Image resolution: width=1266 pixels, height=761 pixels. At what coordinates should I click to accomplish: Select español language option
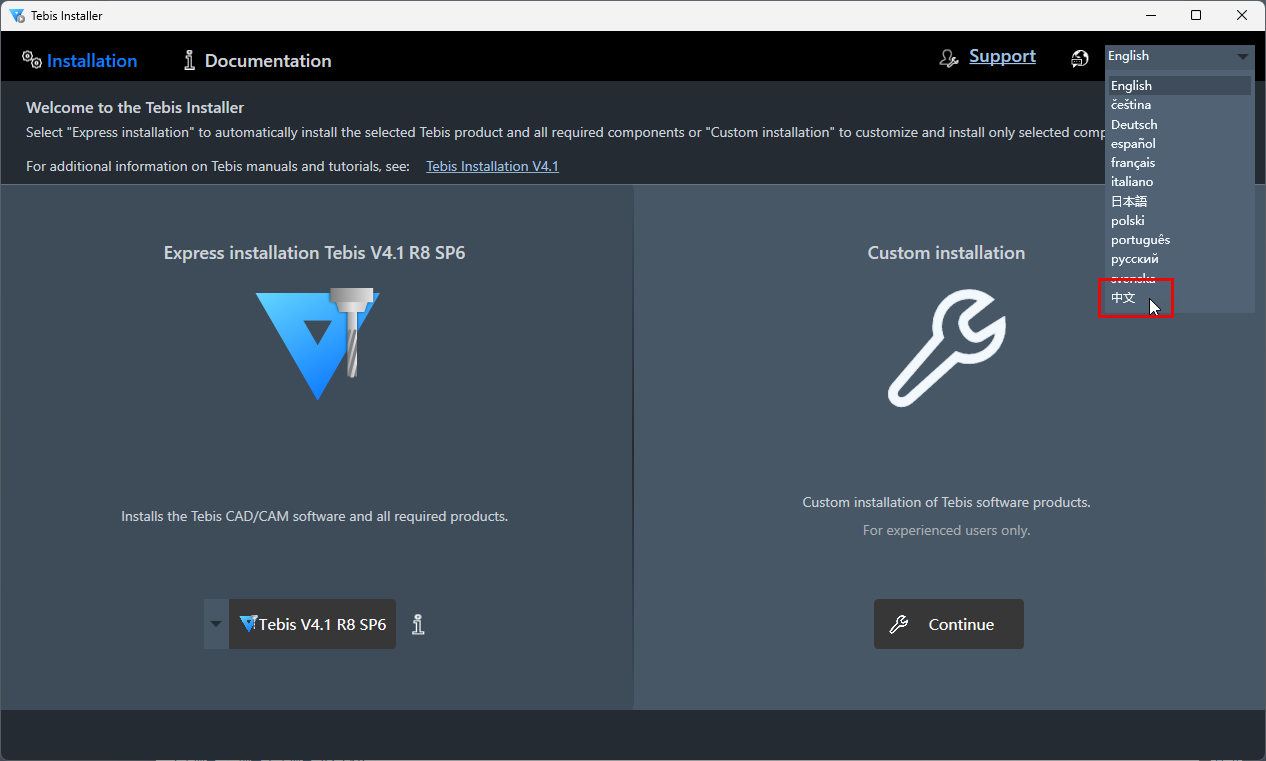tap(1179, 144)
